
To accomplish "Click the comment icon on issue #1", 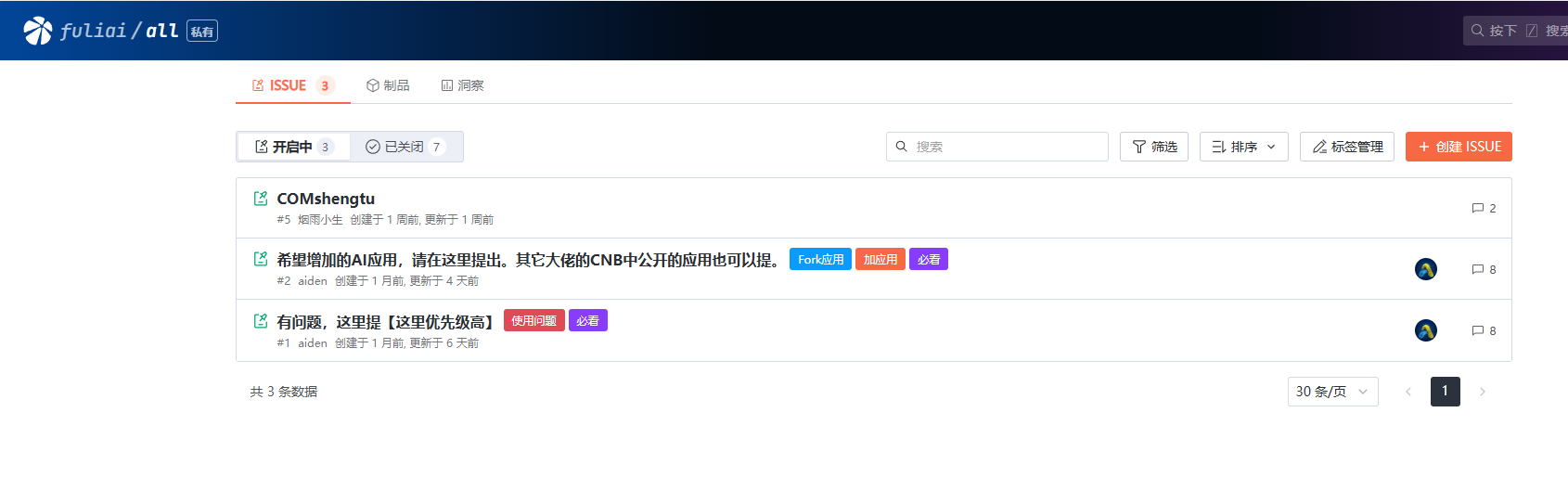I will pyautogui.click(x=1478, y=330).
